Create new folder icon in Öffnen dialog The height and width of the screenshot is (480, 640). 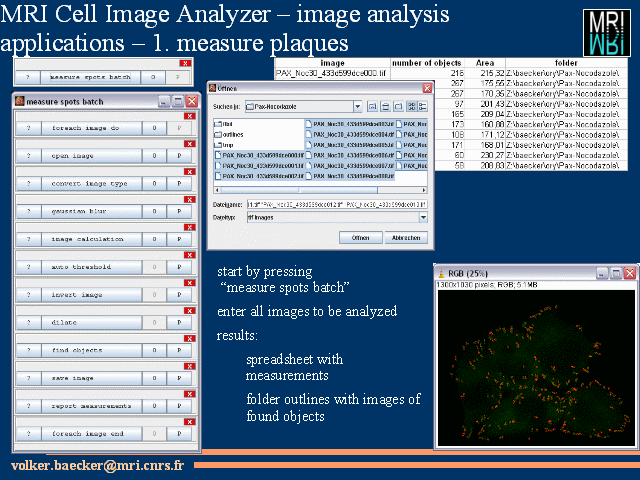coord(398,107)
